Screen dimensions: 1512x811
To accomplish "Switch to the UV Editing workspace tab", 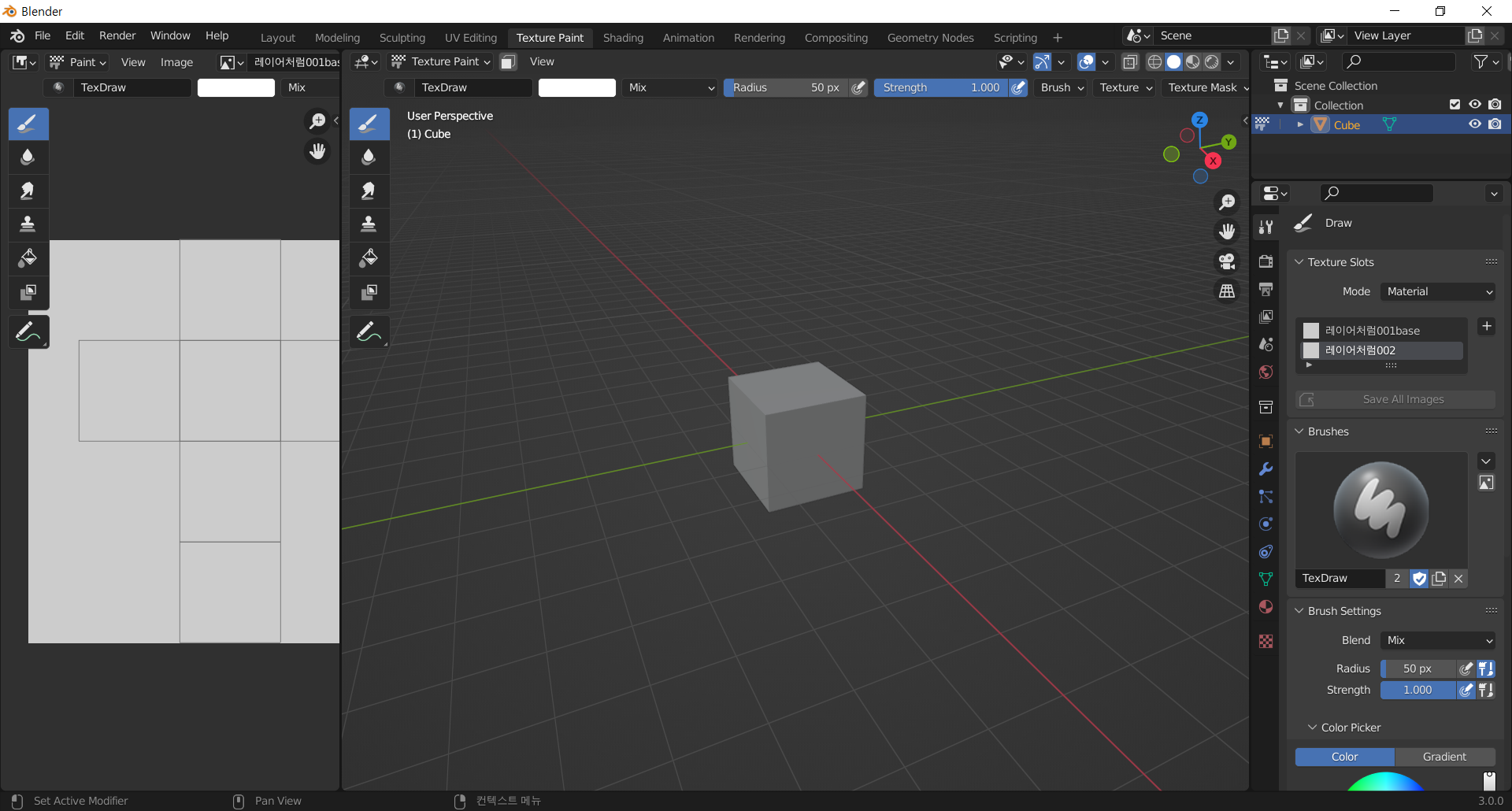I will (471, 37).
